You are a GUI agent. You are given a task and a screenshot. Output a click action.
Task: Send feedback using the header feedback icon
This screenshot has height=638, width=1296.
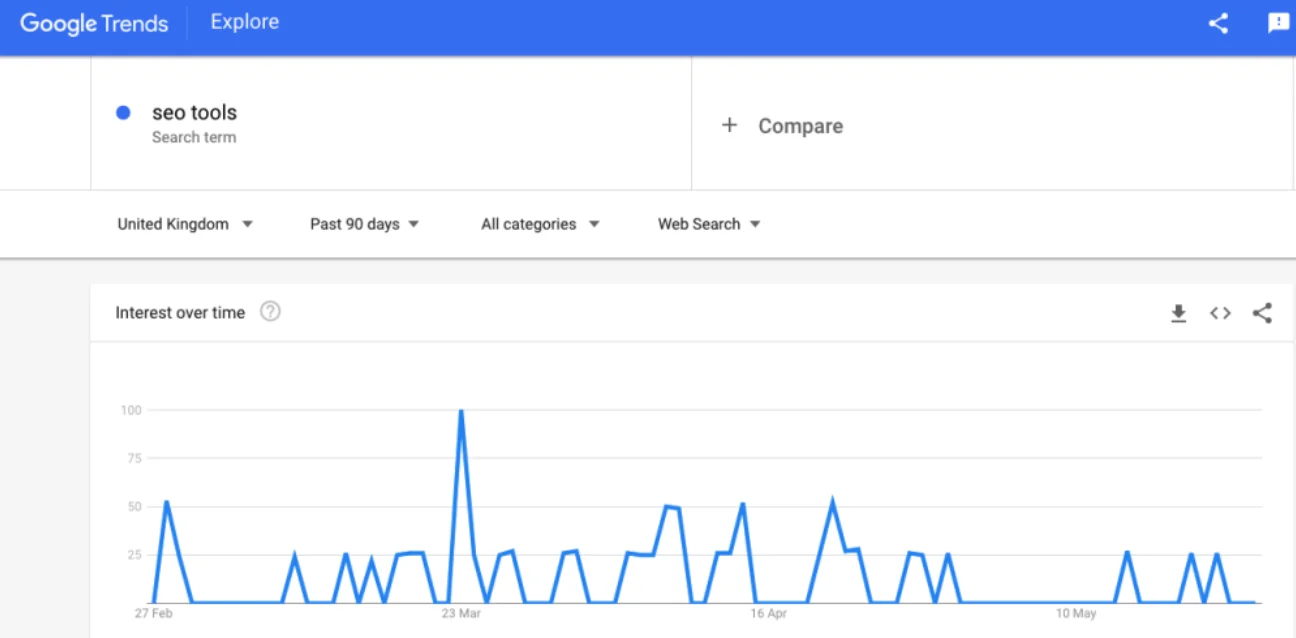click(1278, 22)
